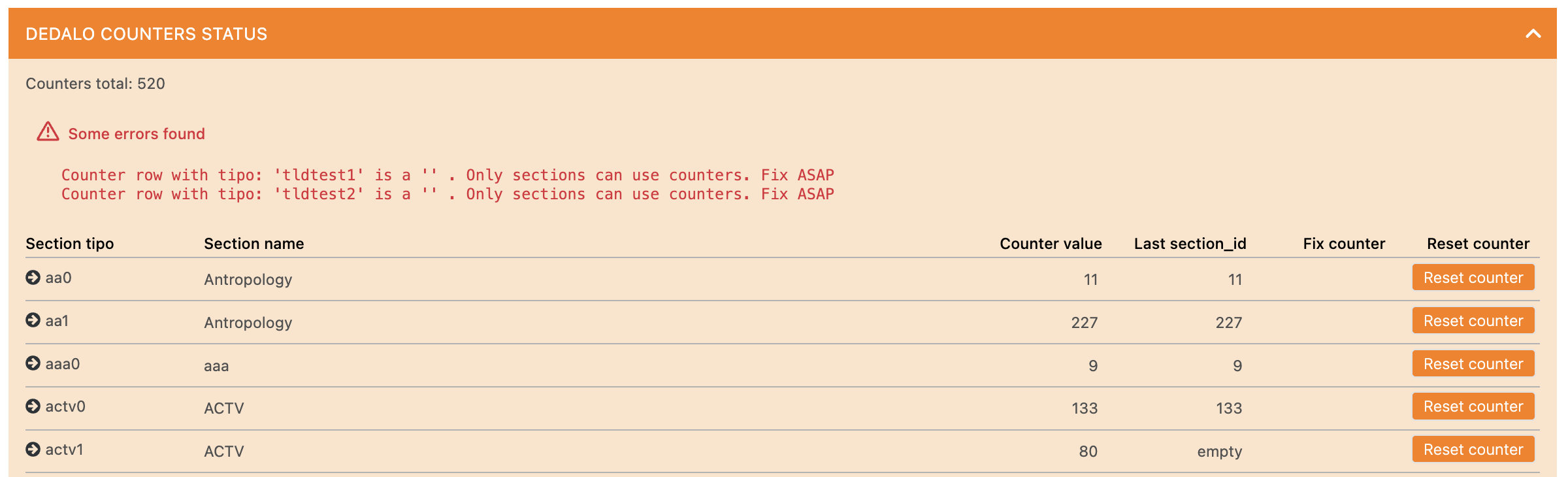Reset counter for the aaa section
Viewport: 1568px width, 477px height.
pyautogui.click(x=1473, y=363)
